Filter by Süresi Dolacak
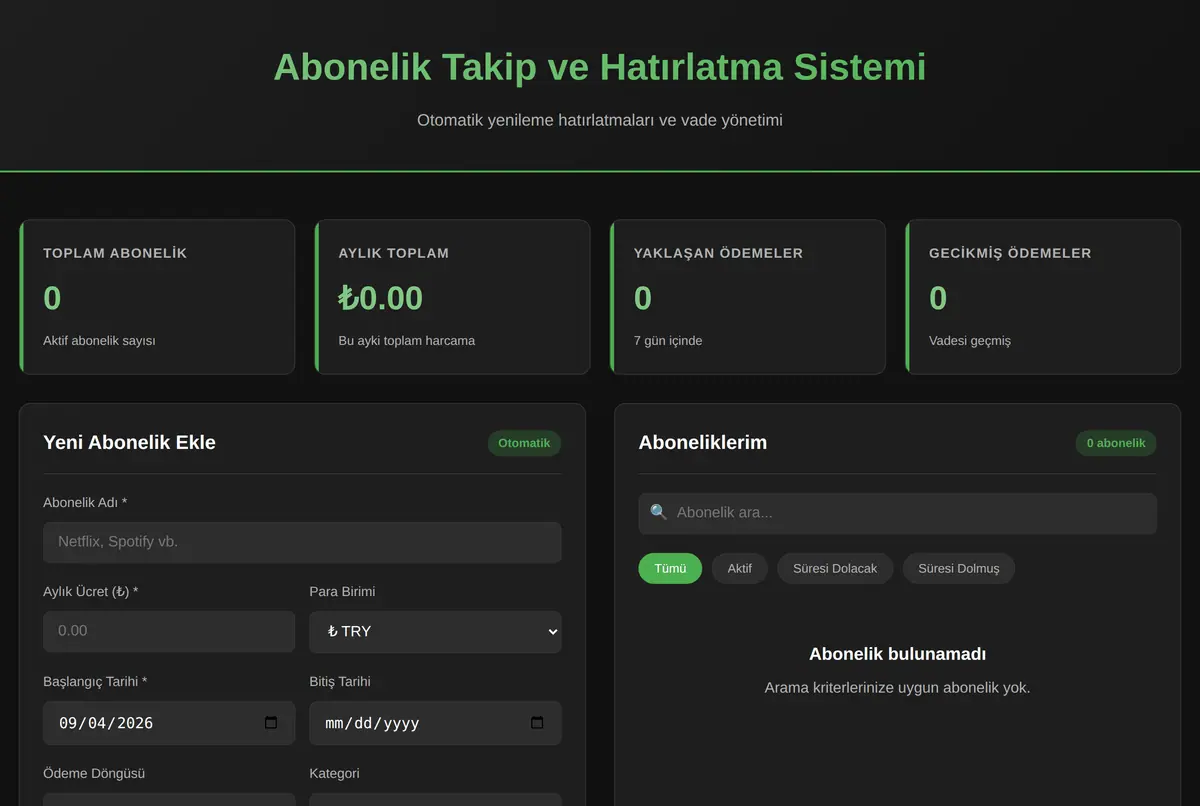1200x806 pixels. coord(835,568)
